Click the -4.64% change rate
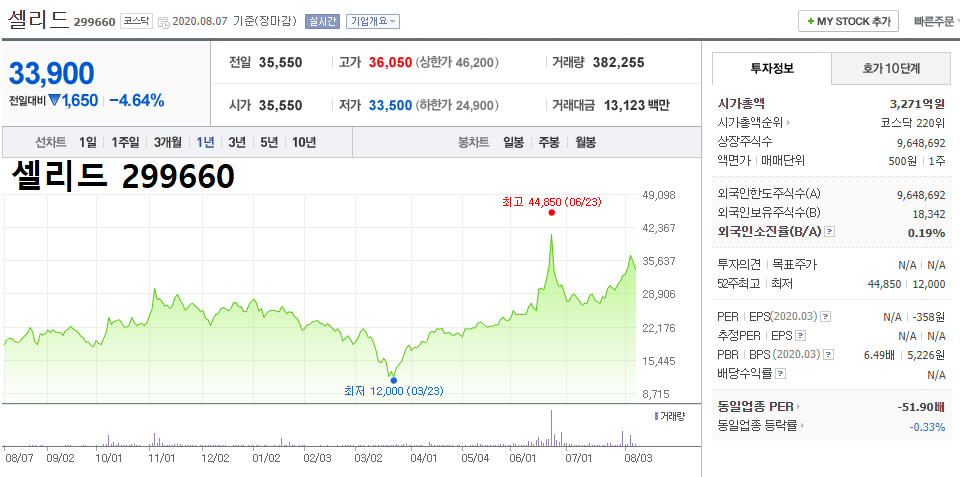This screenshot has height=477, width=960. pyautogui.click(x=137, y=100)
